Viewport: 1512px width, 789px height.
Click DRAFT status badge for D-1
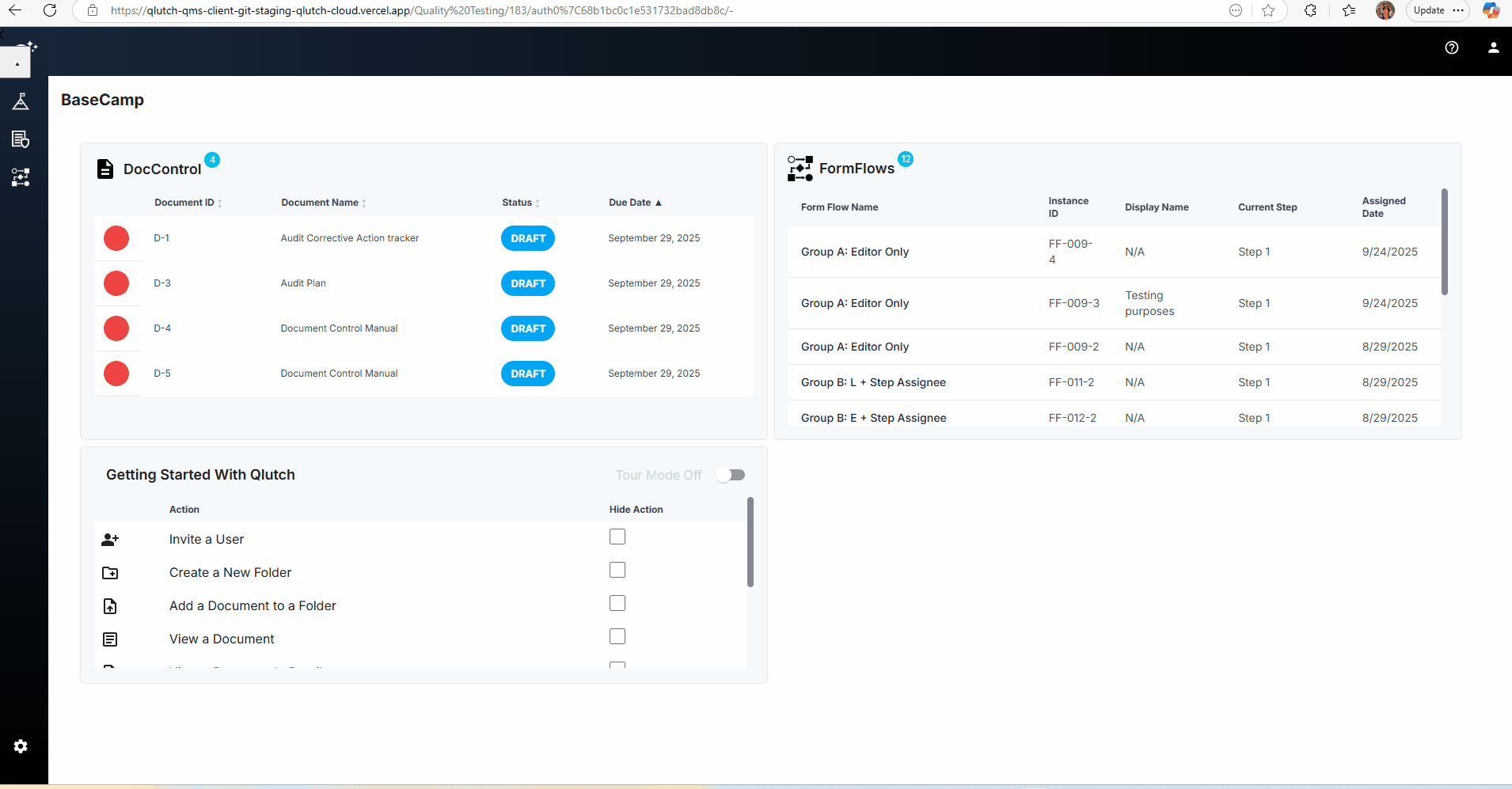(528, 238)
